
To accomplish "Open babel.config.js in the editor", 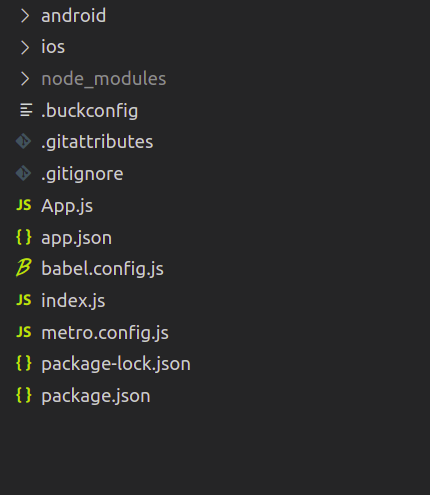I will (102, 269).
